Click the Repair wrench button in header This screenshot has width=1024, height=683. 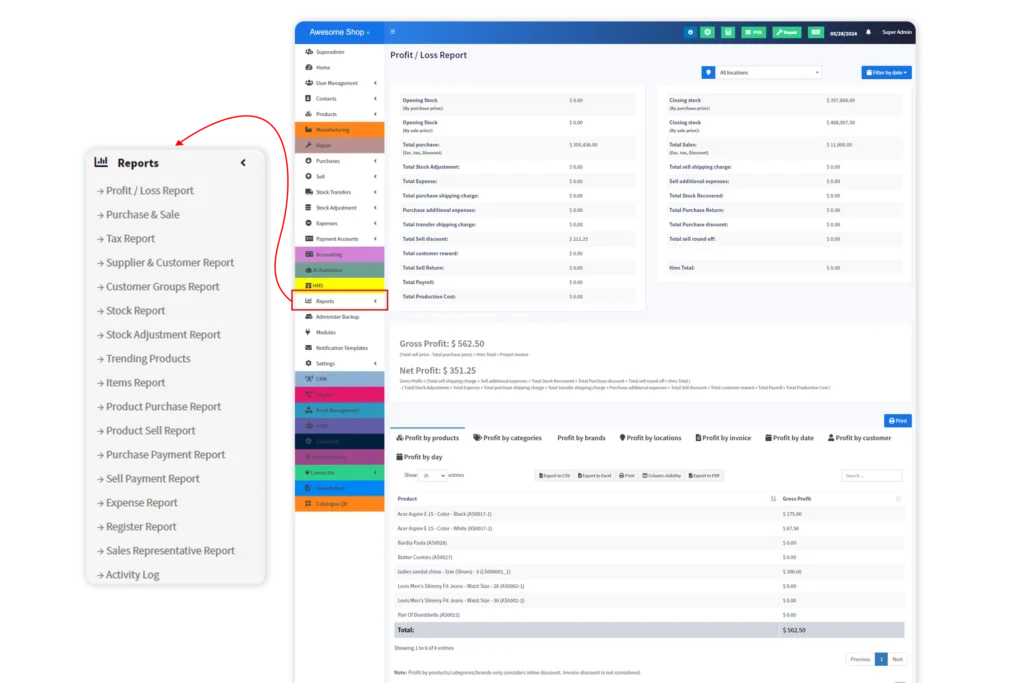click(x=787, y=32)
